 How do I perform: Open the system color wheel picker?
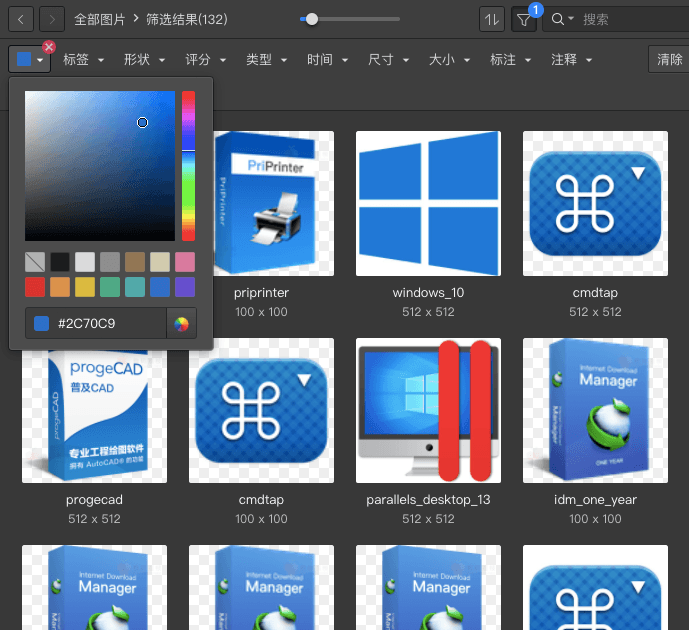point(181,323)
